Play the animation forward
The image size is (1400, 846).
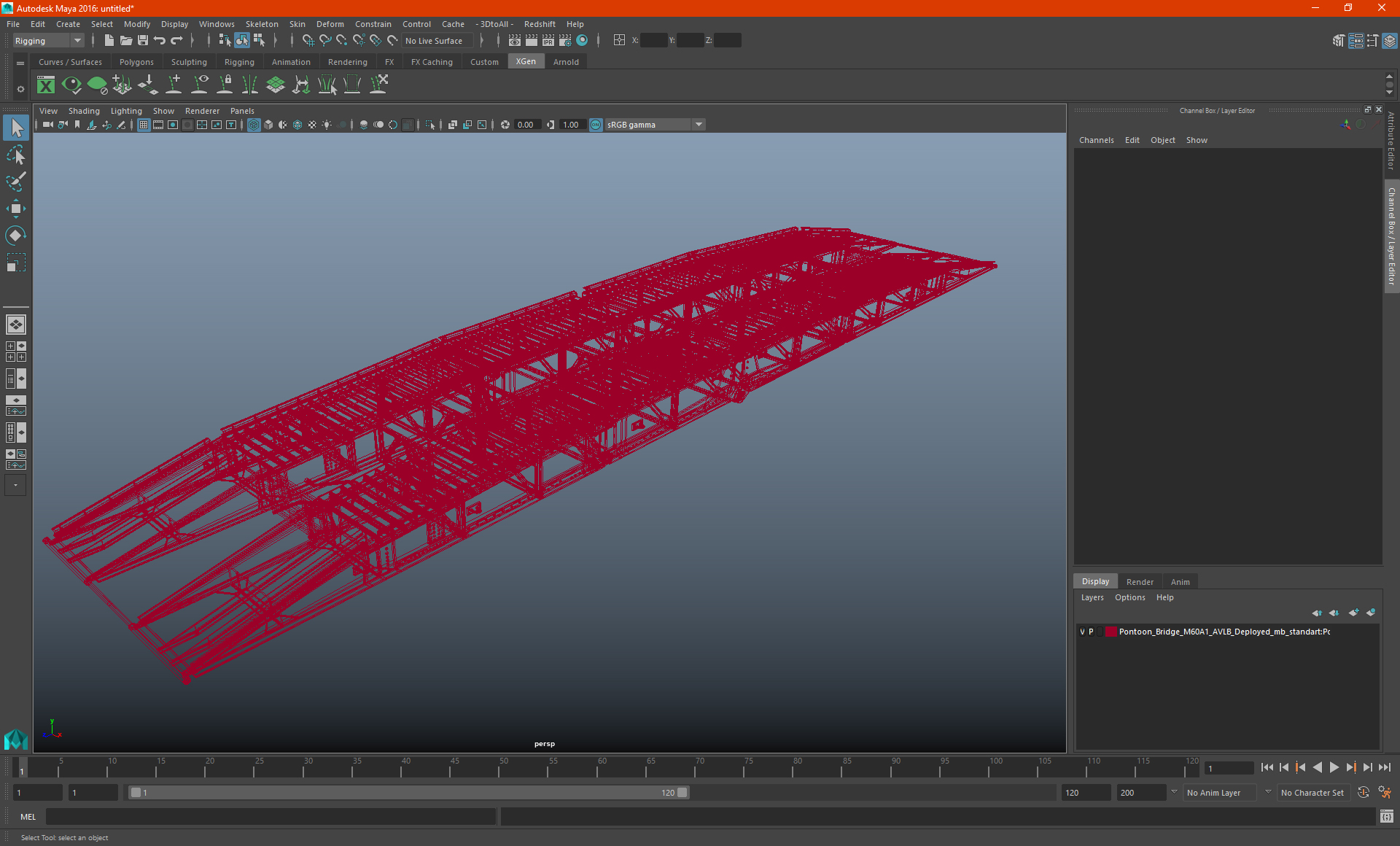[x=1334, y=767]
